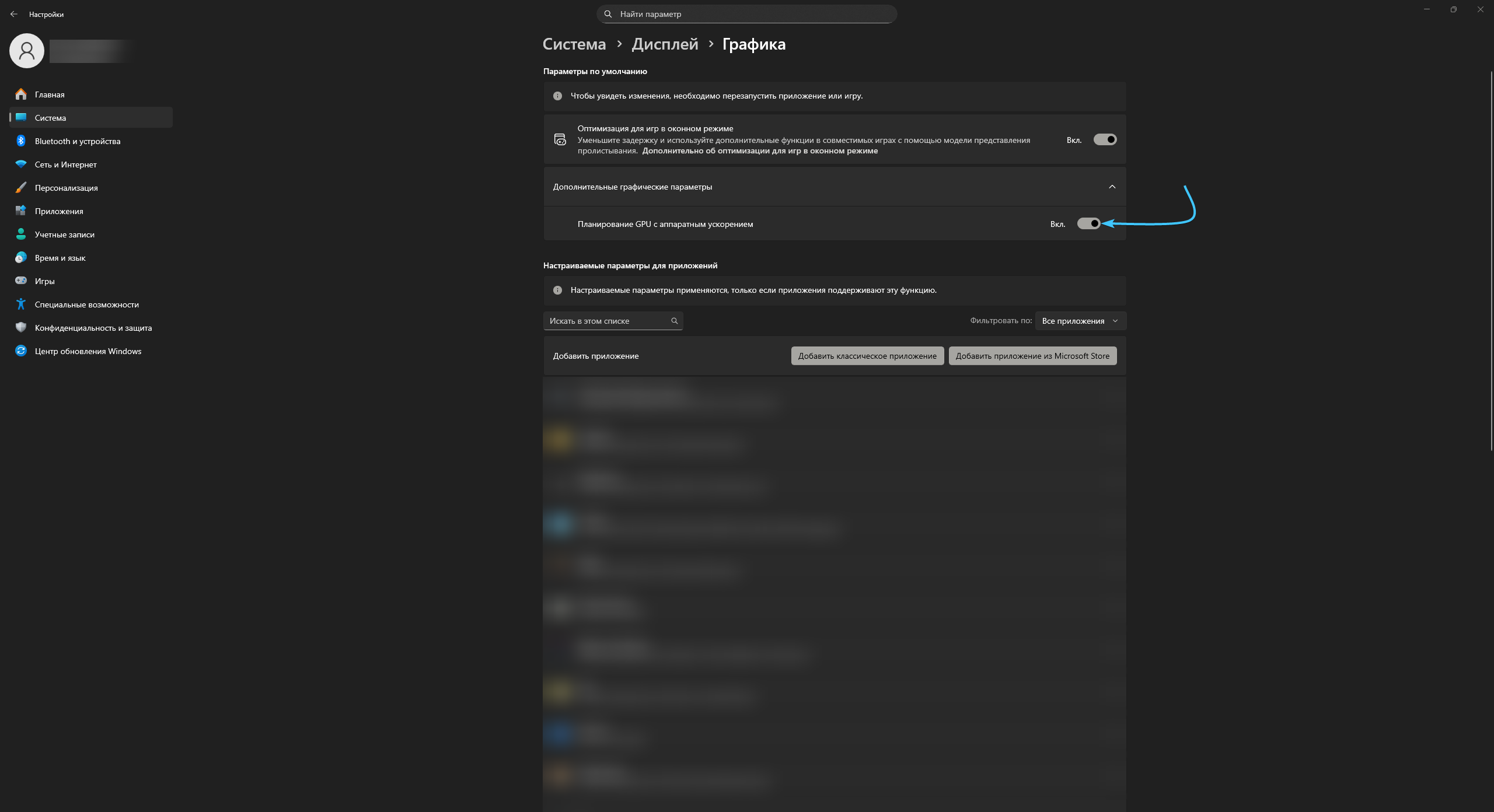
Task: Click the Accessibility figure icon
Action: (21, 304)
